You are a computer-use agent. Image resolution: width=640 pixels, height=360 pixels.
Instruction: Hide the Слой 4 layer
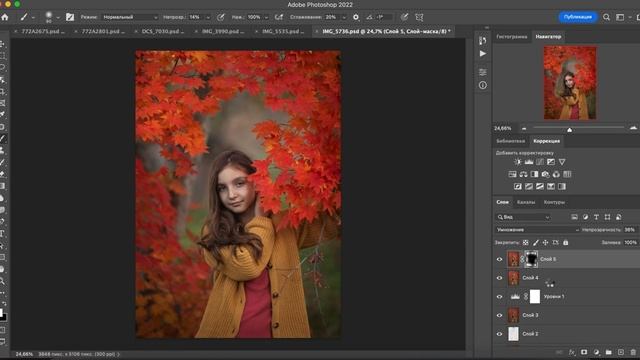499,278
